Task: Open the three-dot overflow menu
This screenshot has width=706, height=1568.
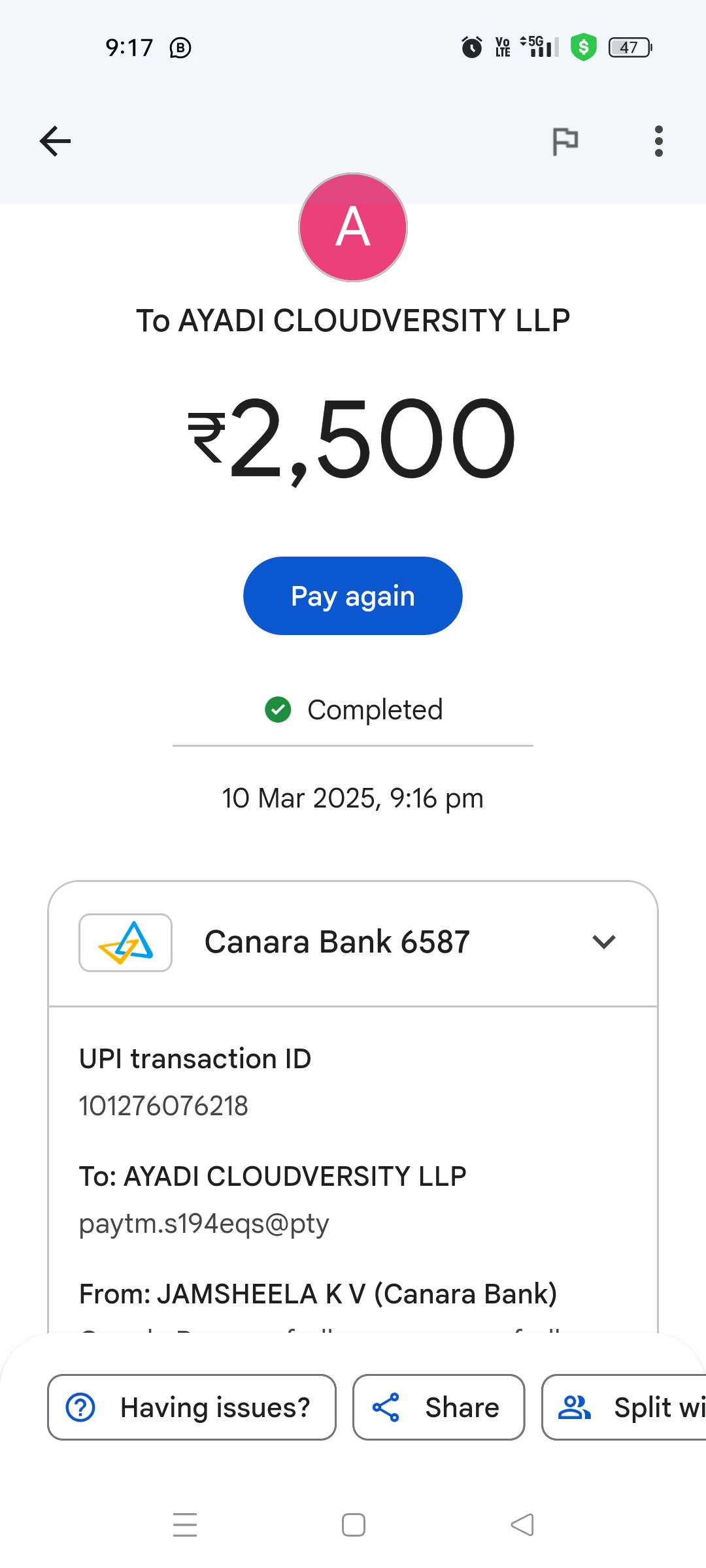Action: [658, 141]
